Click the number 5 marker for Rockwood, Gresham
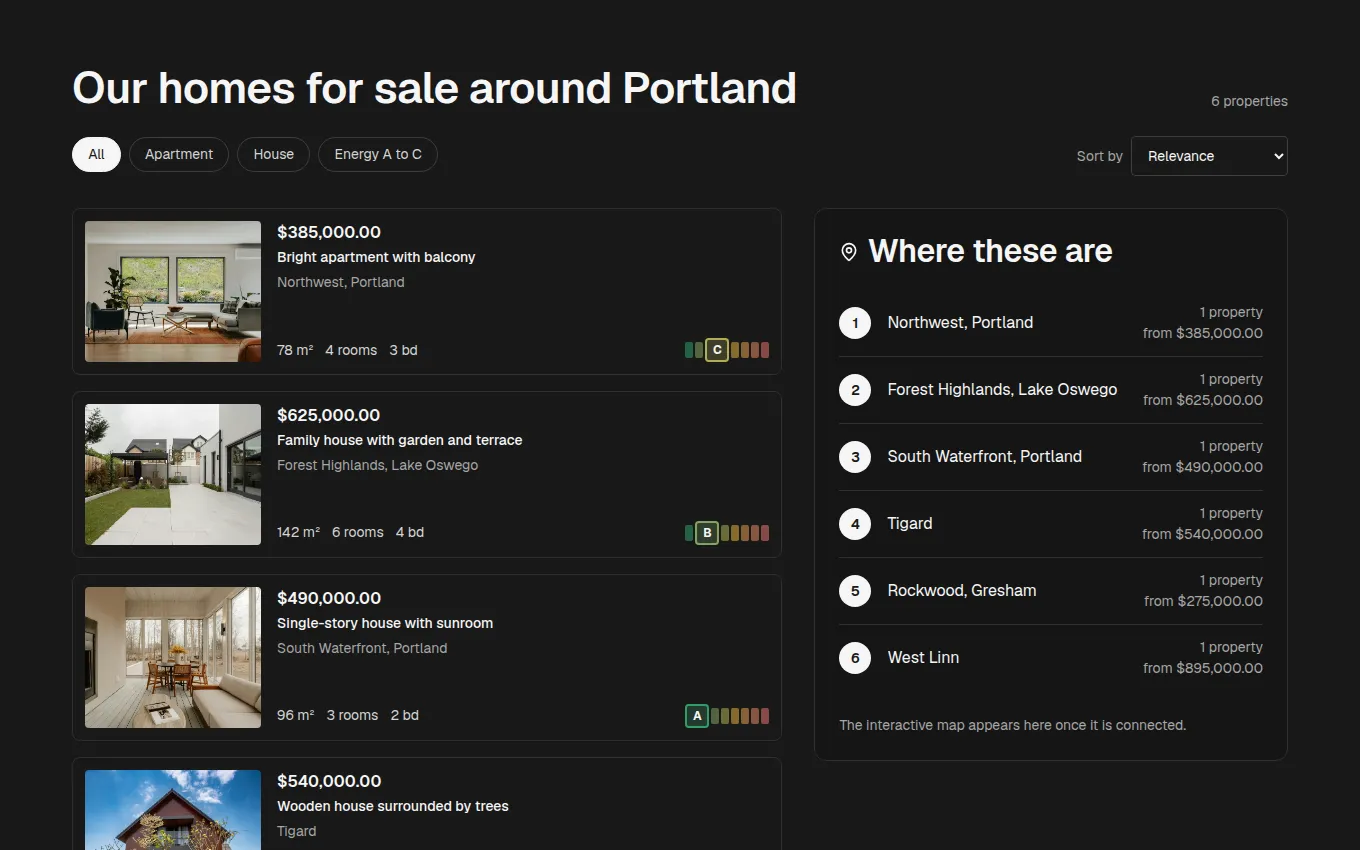 tap(855, 591)
